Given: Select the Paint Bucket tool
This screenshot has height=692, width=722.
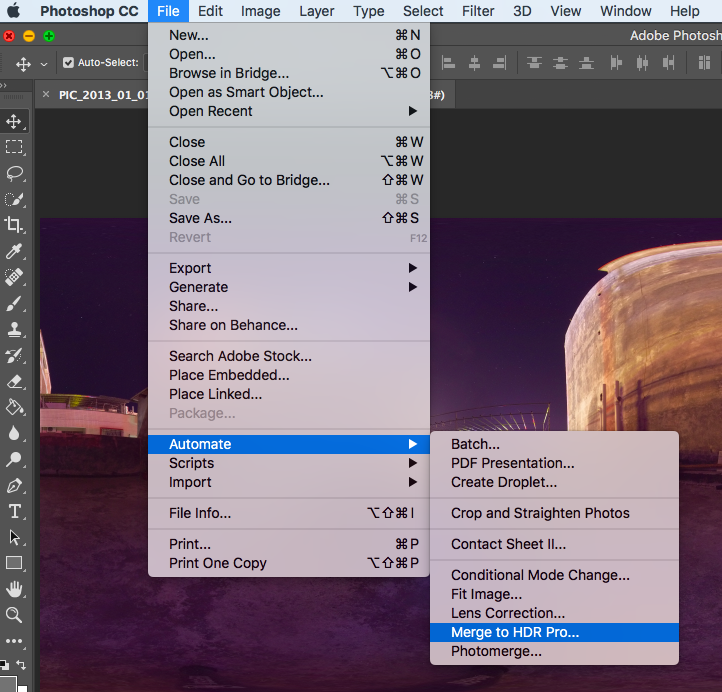Looking at the screenshot, I should click(14, 407).
